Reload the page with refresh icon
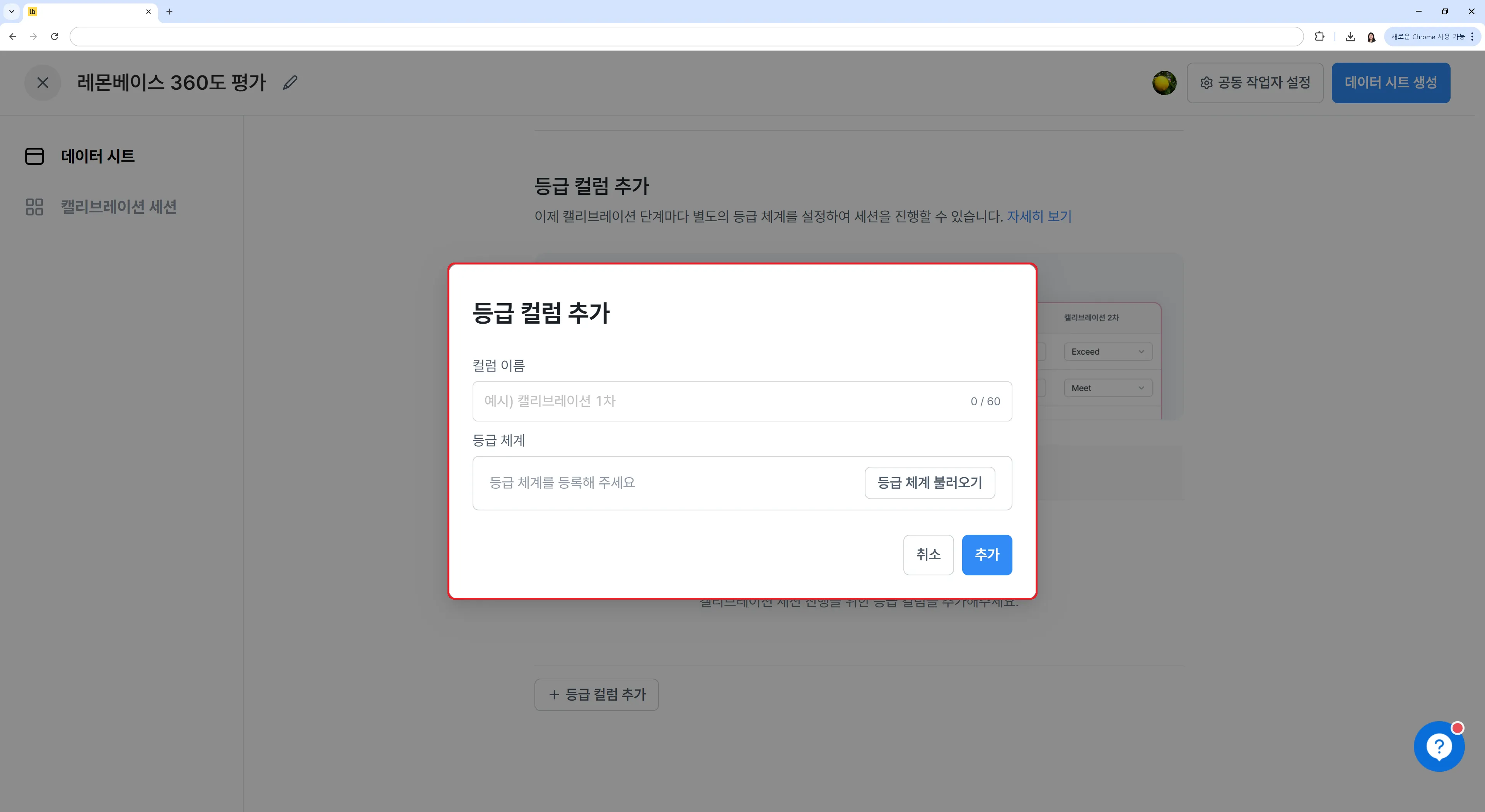The image size is (1485, 812). point(55,36)
